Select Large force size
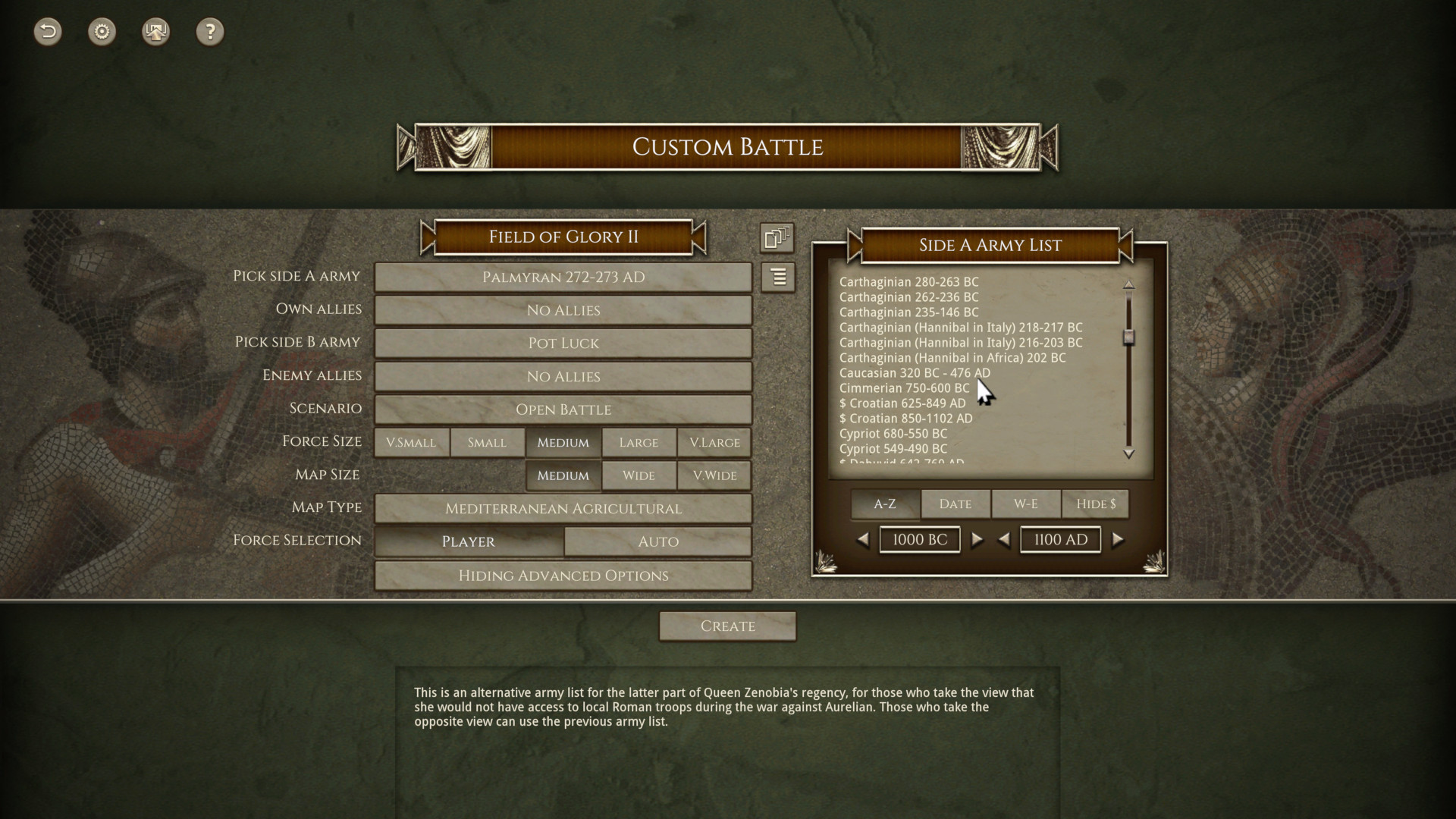Viewport: 1456px width, 819px height. pos(639,443)
